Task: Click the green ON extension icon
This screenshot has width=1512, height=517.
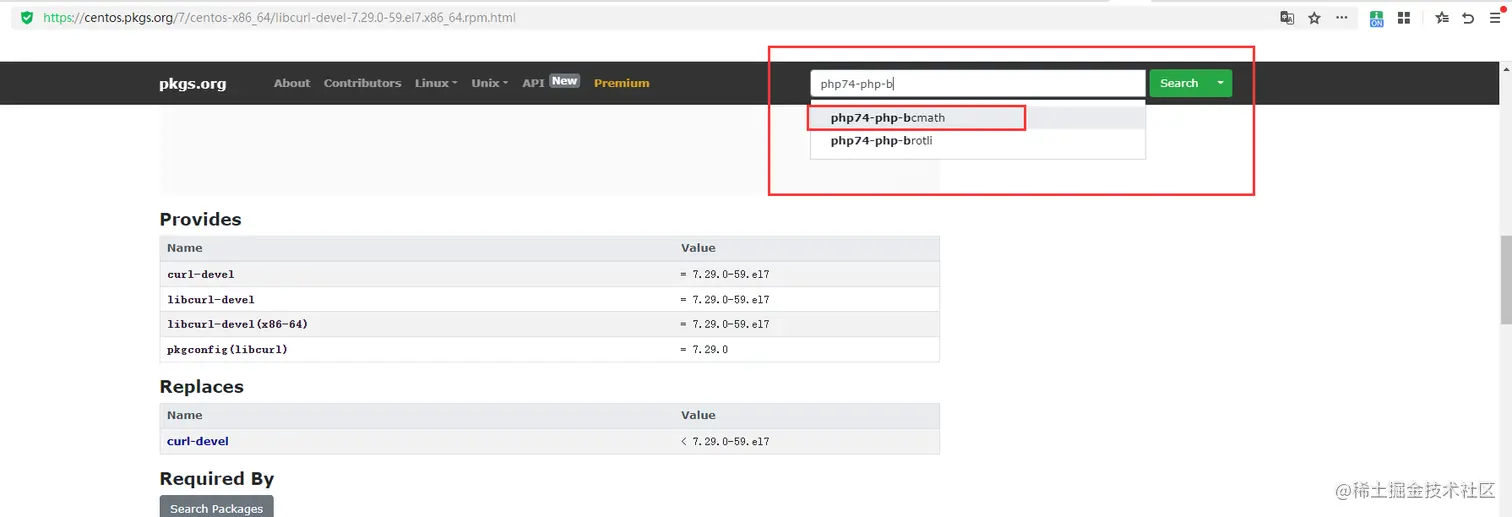Action: point(1377,18)
